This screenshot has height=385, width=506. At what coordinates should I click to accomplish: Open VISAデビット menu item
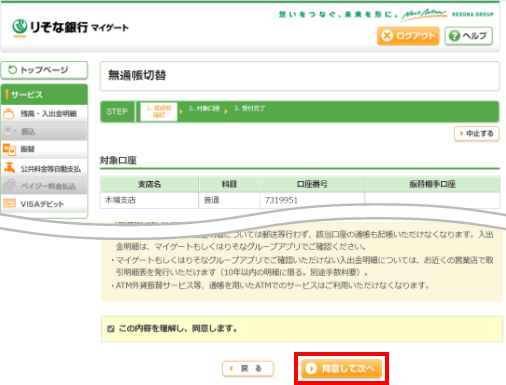pos(44,204)
